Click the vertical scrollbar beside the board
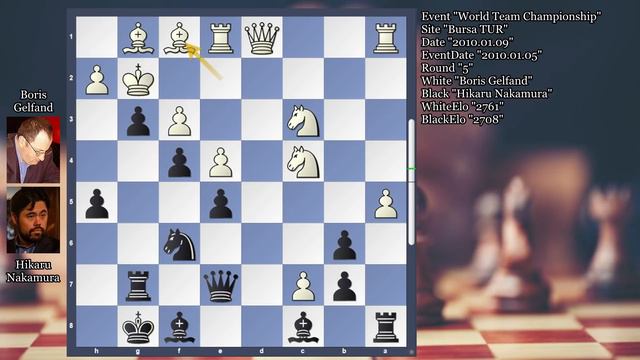Image resolution: width=640 pixels, height=360 pixels. click(411, 182)
